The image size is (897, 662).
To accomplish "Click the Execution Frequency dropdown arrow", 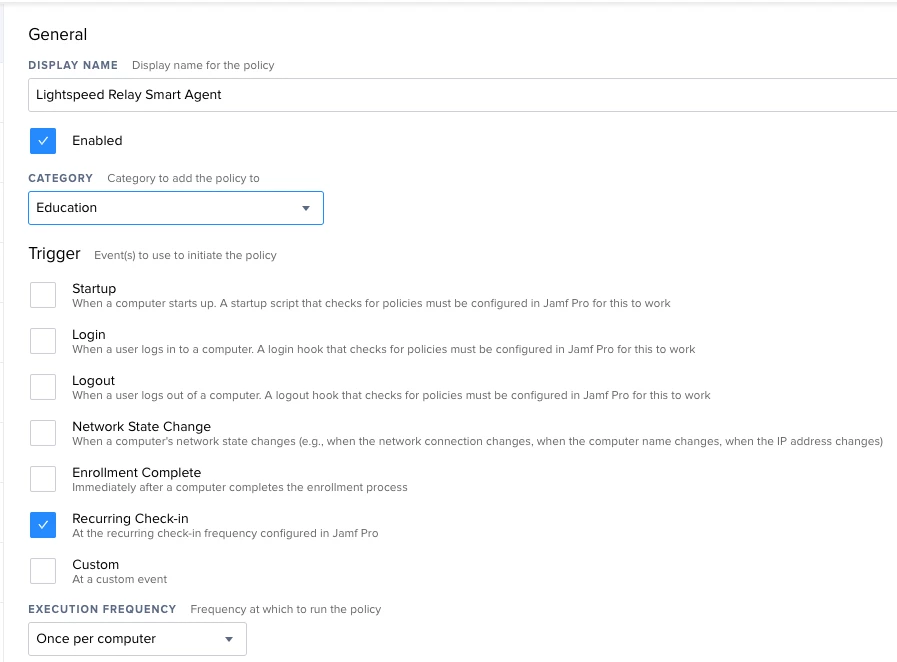I will 229,639.
